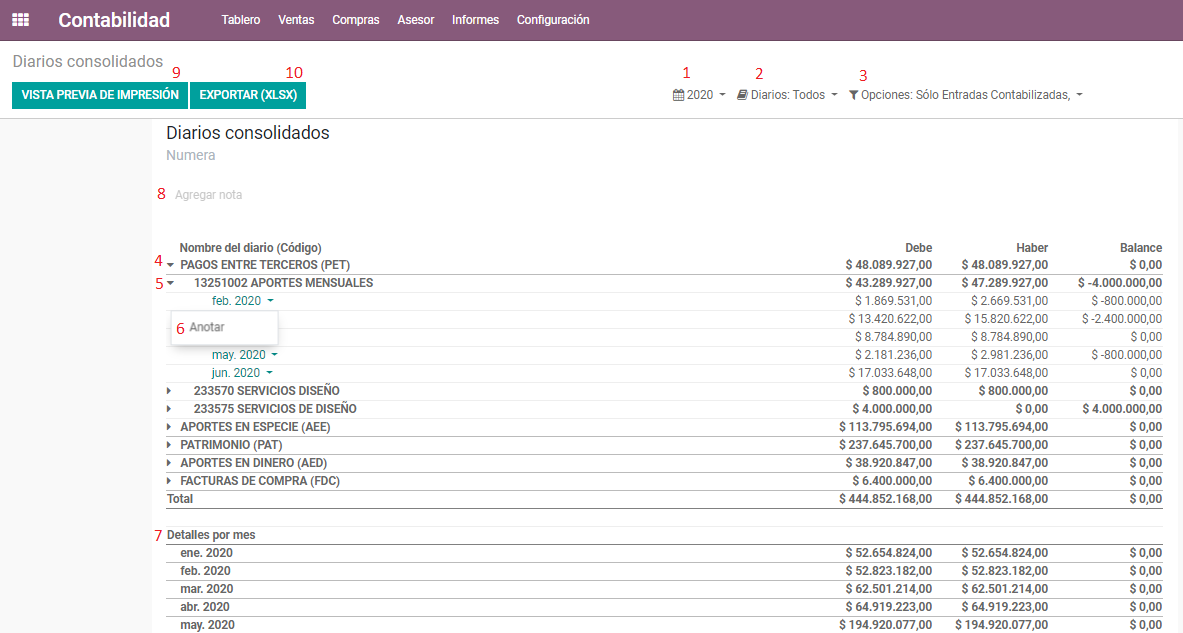The height and width of the screenshot is (633, 1183).
Task: Click the Detalles por mes heading
Action: [211, 535]
